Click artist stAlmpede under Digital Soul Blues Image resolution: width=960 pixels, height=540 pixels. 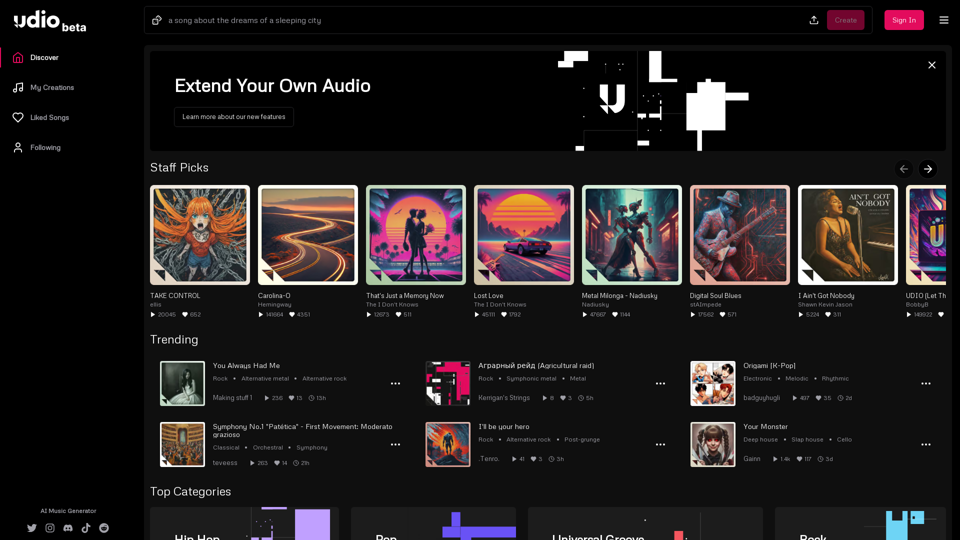pos(705,305)
